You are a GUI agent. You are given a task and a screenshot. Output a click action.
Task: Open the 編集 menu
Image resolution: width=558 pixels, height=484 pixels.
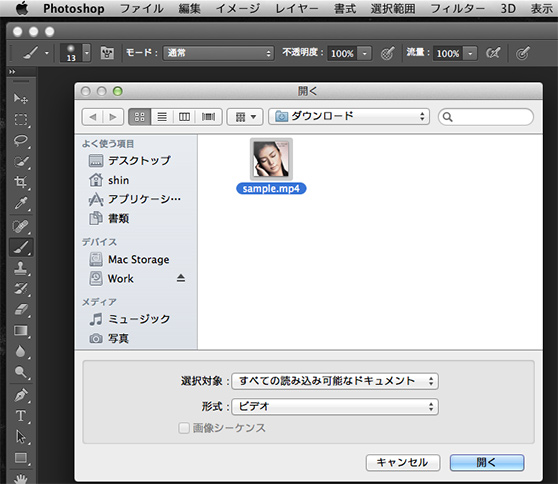[x=189, y=8]
